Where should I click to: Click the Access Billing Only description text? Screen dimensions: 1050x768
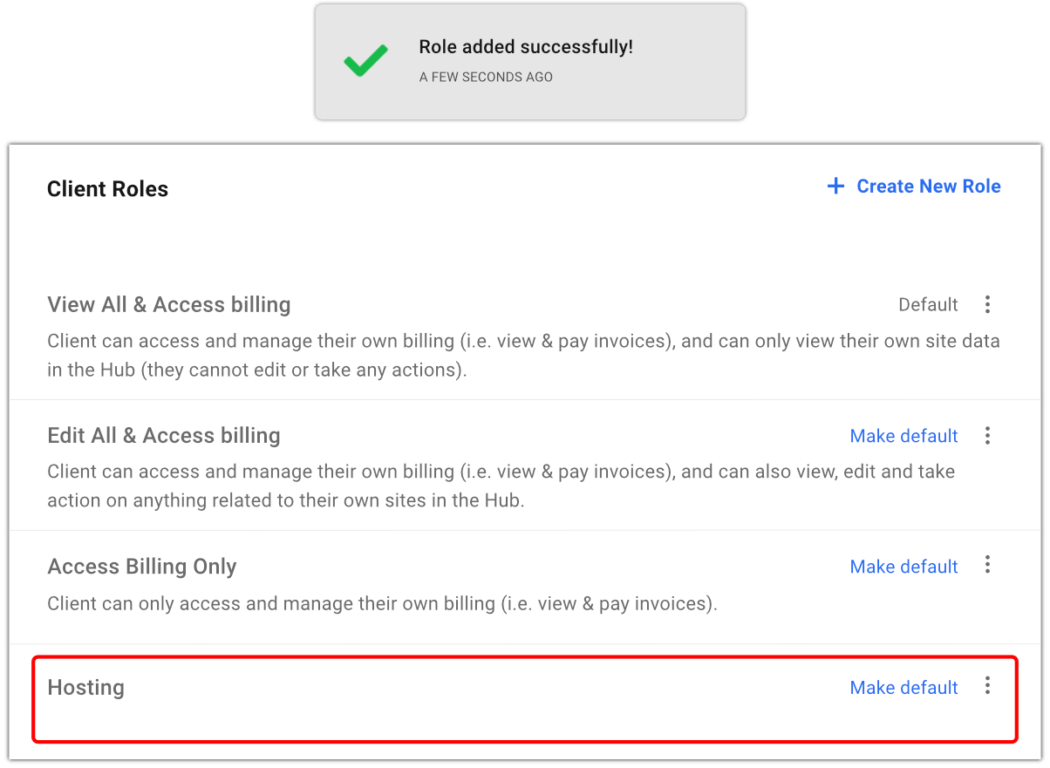382,604
